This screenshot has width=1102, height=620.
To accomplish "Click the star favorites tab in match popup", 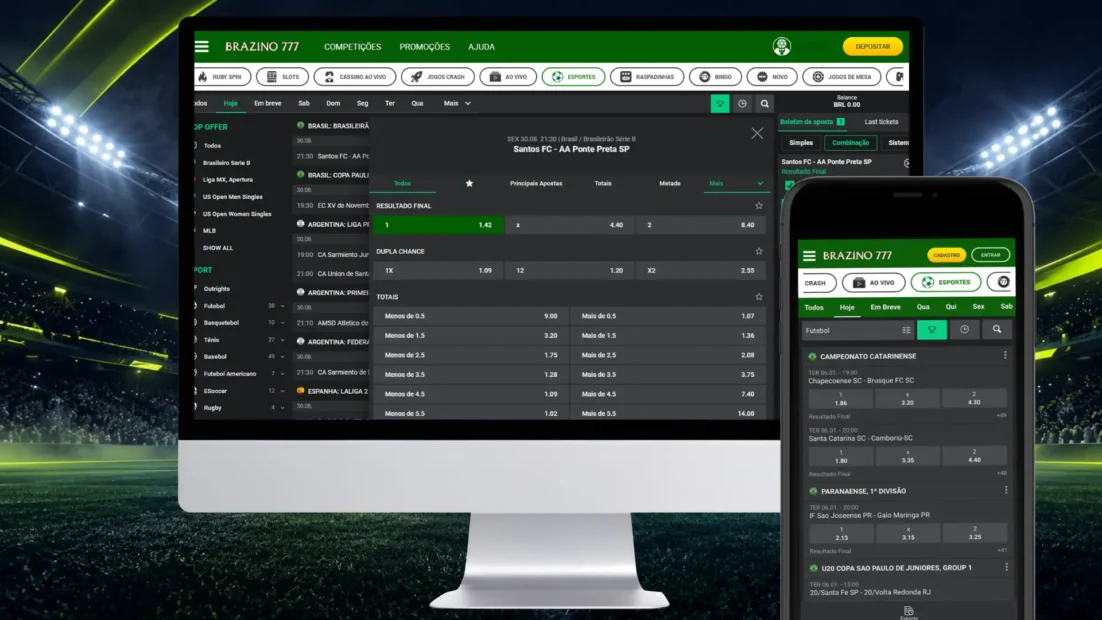I will [x=469, y=183].
